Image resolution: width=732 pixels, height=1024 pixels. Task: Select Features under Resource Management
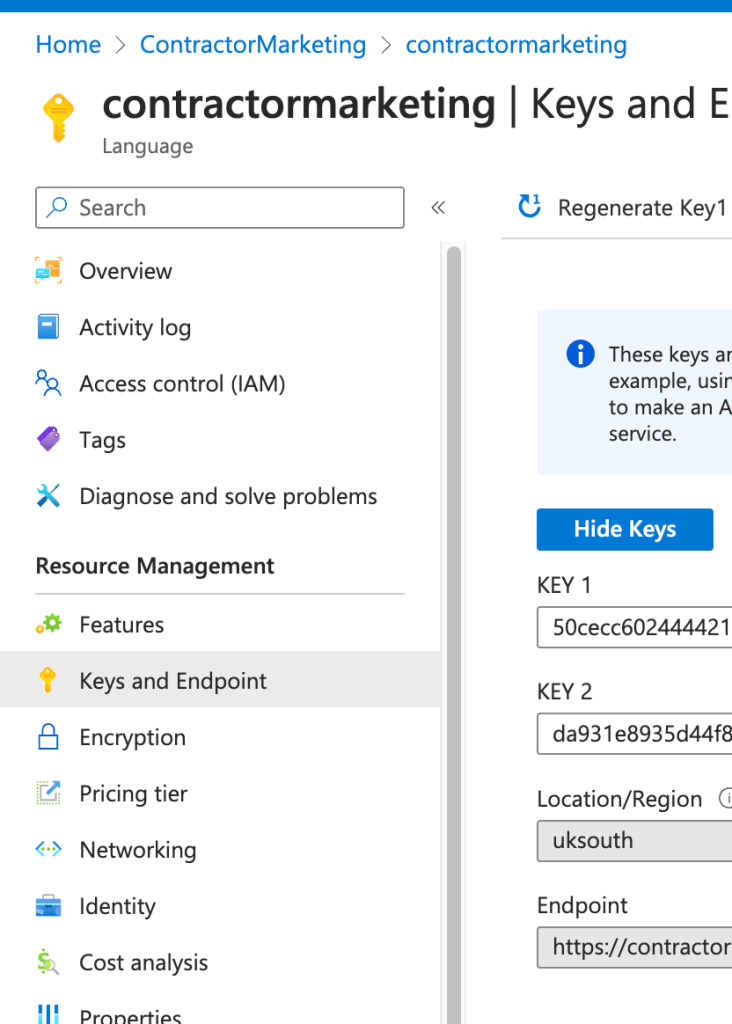(220, 624)
